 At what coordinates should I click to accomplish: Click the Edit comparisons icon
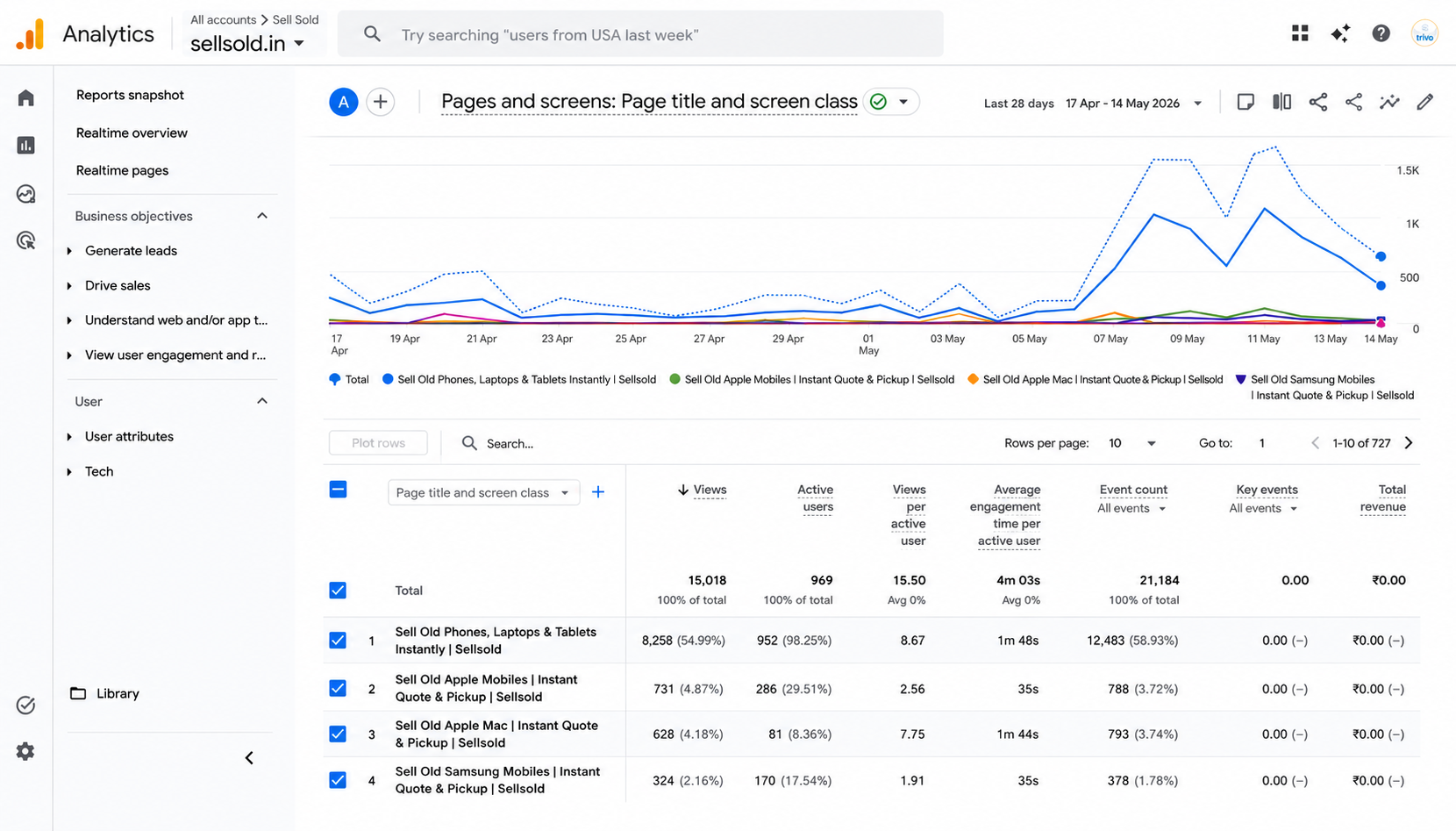pos(1281,102)
